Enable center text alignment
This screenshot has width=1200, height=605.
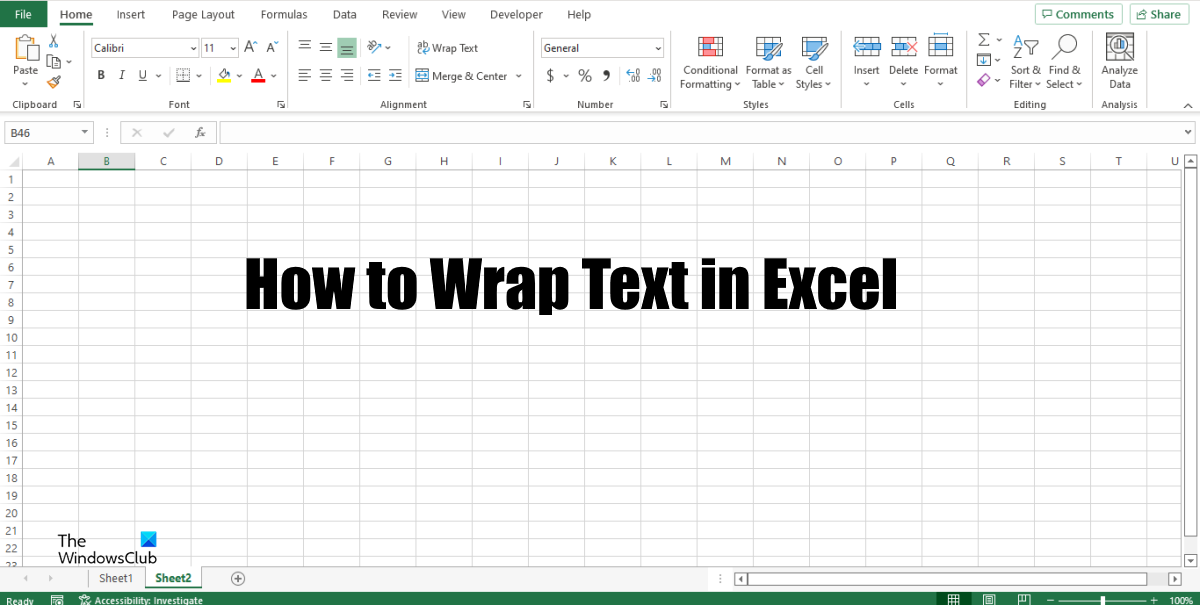point(325,75)
